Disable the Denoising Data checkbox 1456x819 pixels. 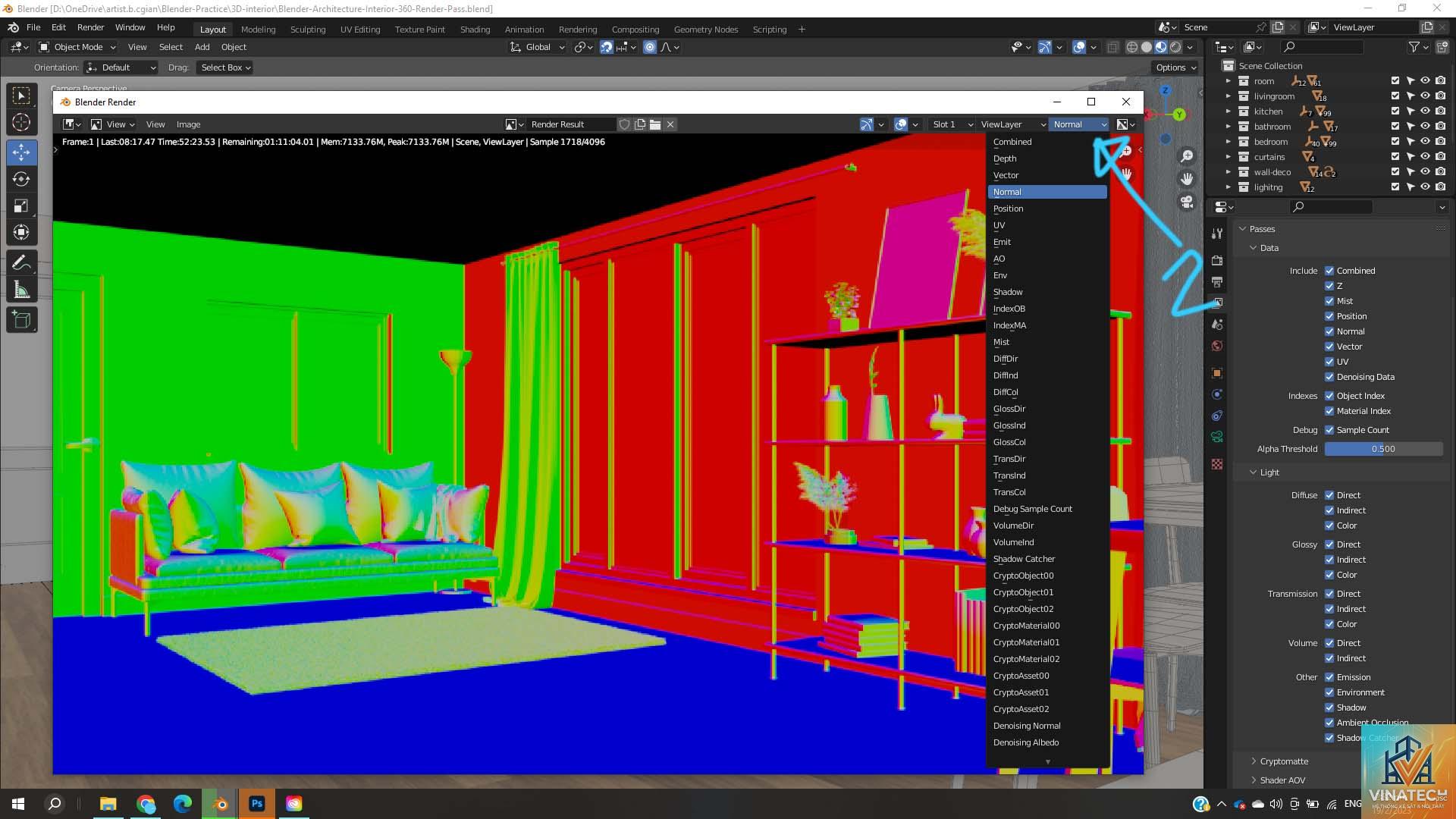1329,377
